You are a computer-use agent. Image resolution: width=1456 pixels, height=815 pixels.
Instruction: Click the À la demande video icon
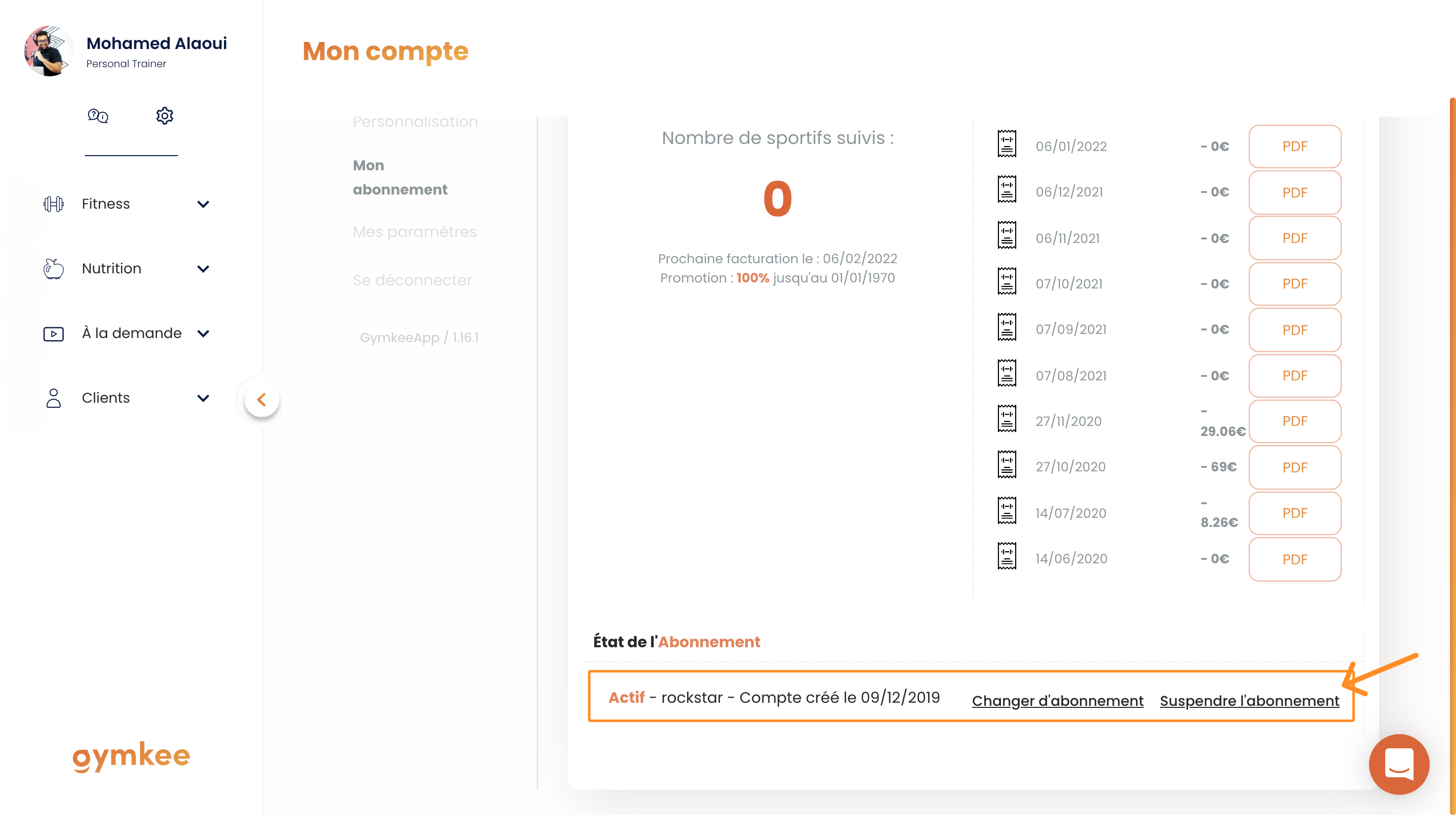(54, 334)
